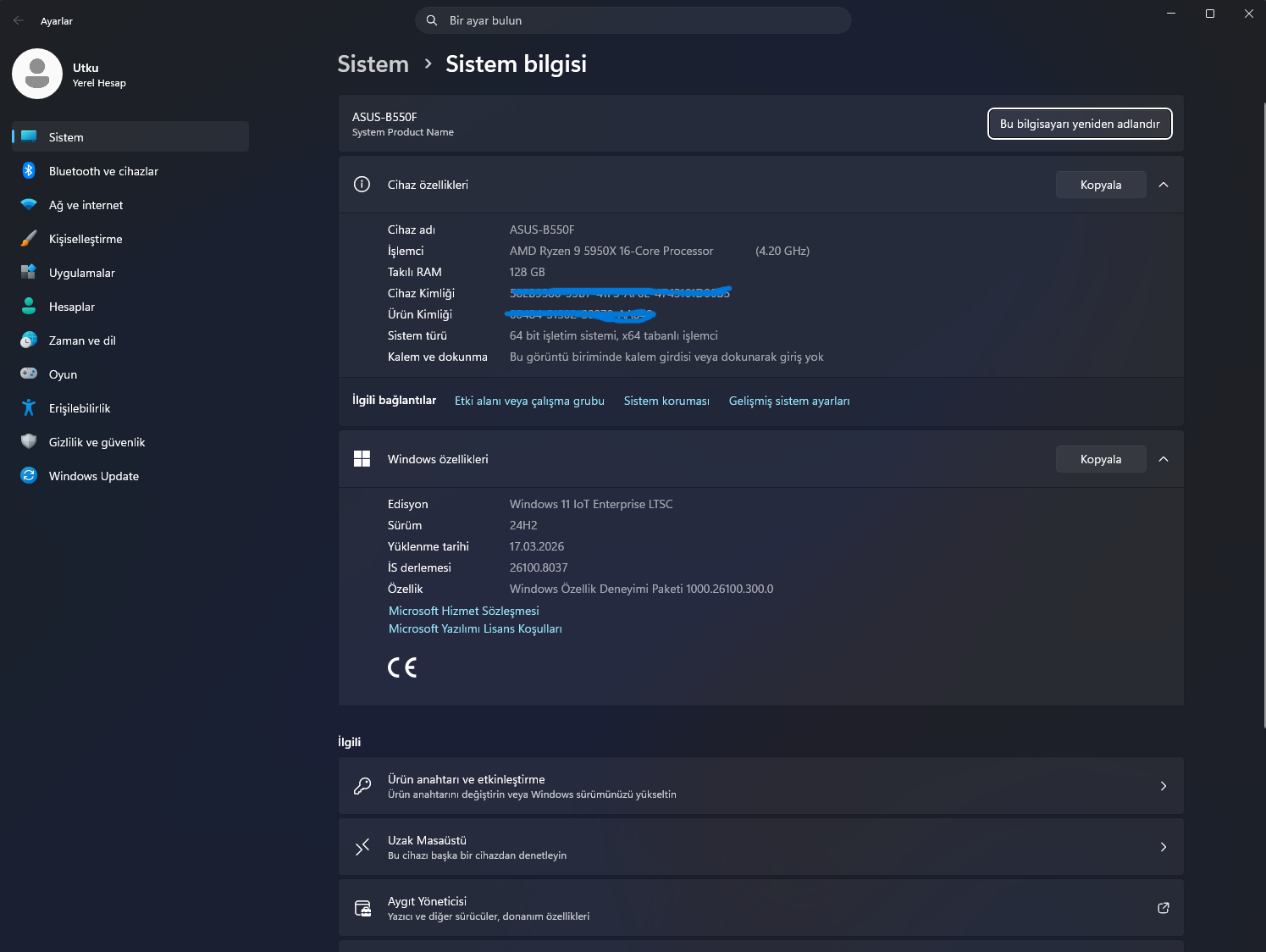
Task: Select Hesaplar in the sidebar
Action: pyautogui.click(x=130, y=306)
